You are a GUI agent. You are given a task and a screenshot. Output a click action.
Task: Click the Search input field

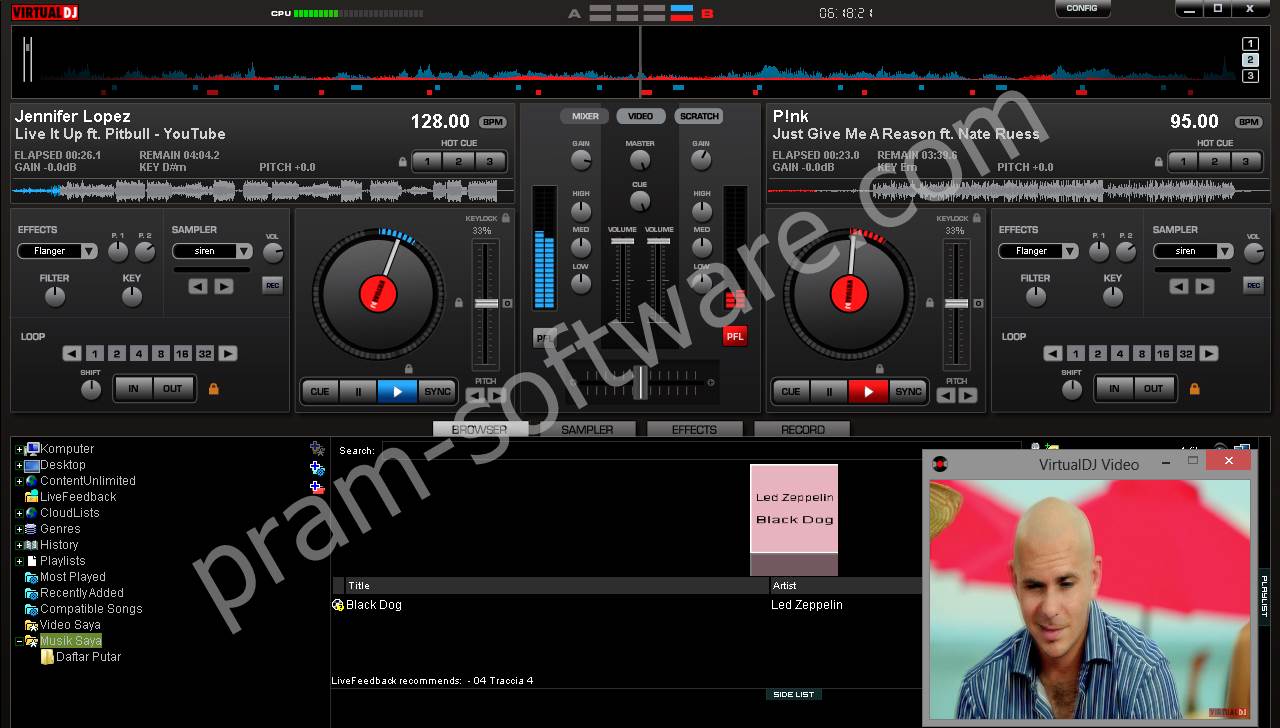point(700,451)
